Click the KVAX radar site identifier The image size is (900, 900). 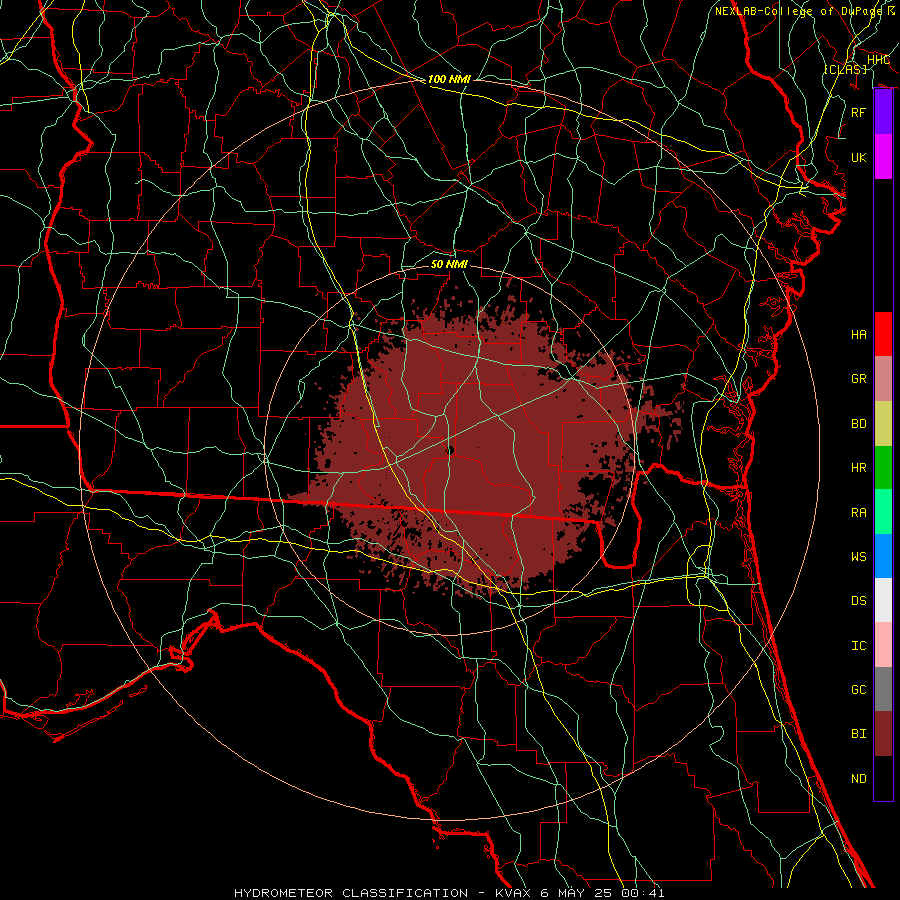tap(515, 893)
